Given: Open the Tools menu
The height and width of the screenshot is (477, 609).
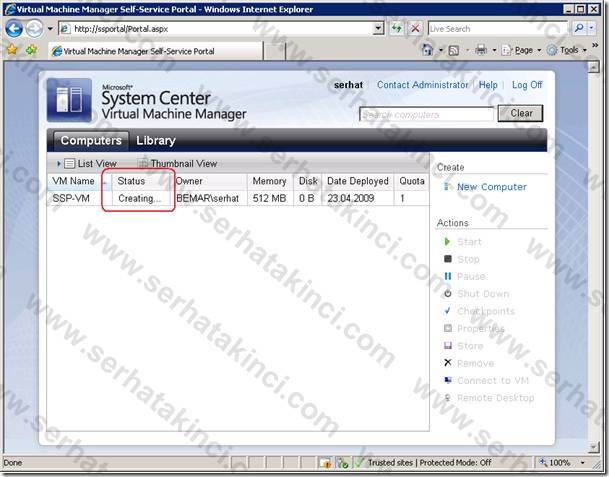Looking at the screenshot, I should pos(567,50).
